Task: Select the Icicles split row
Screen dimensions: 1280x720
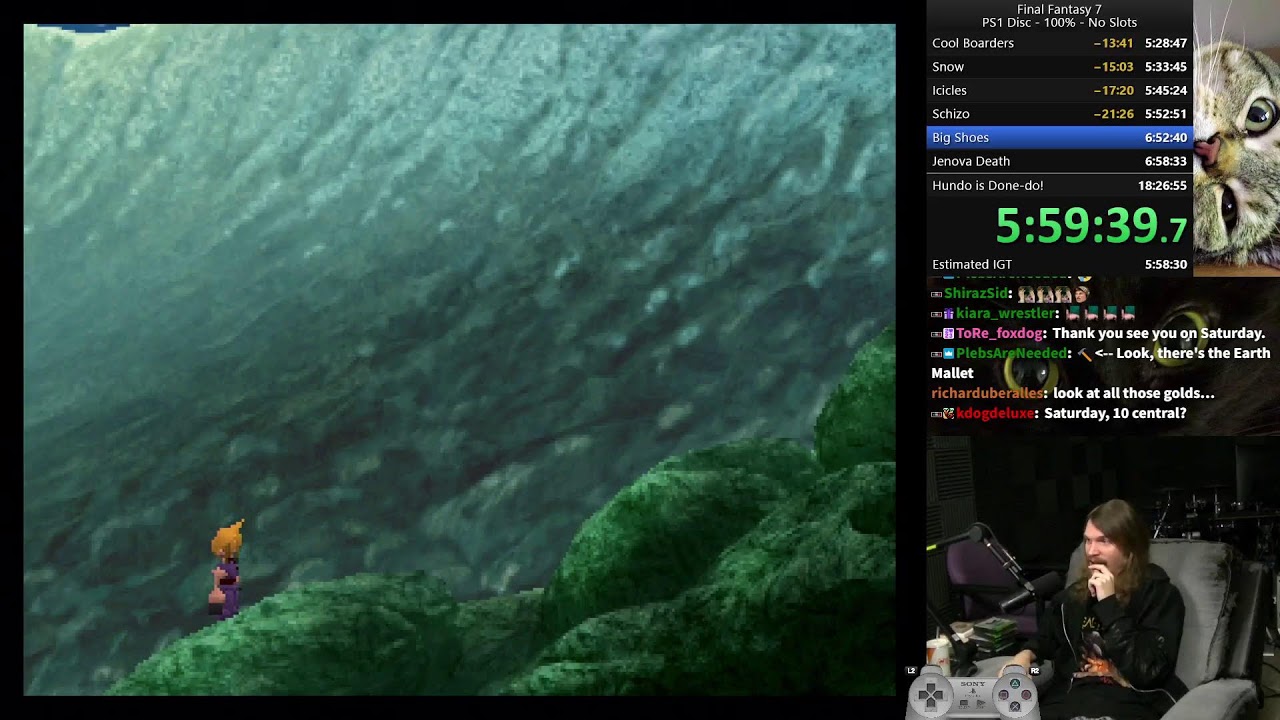Action: (1059, 90)
